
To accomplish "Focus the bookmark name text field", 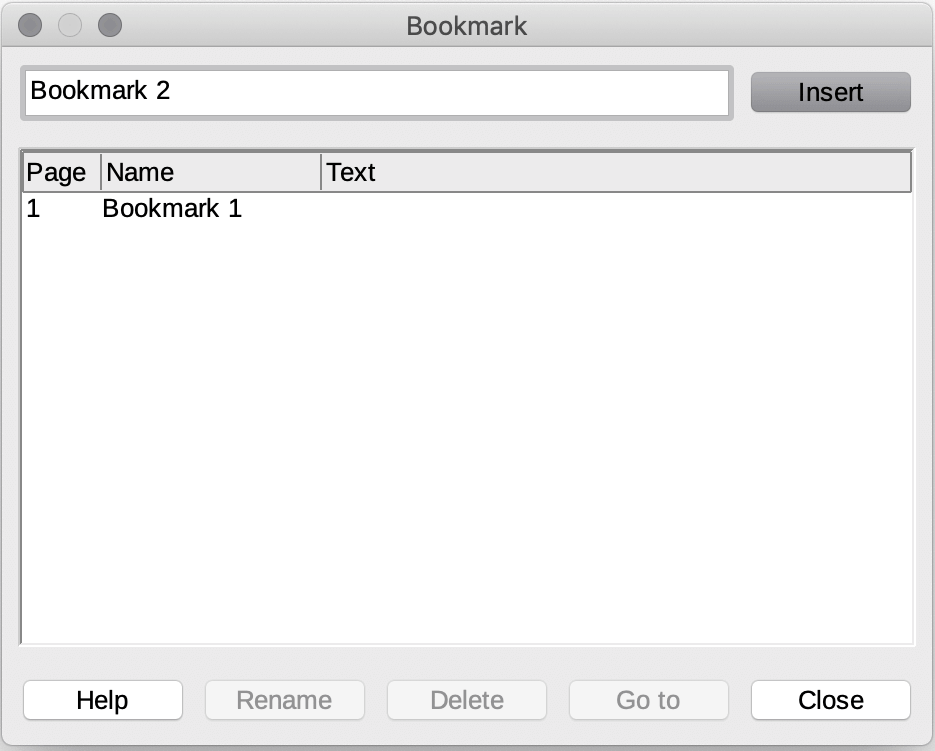I will [376, 93].
